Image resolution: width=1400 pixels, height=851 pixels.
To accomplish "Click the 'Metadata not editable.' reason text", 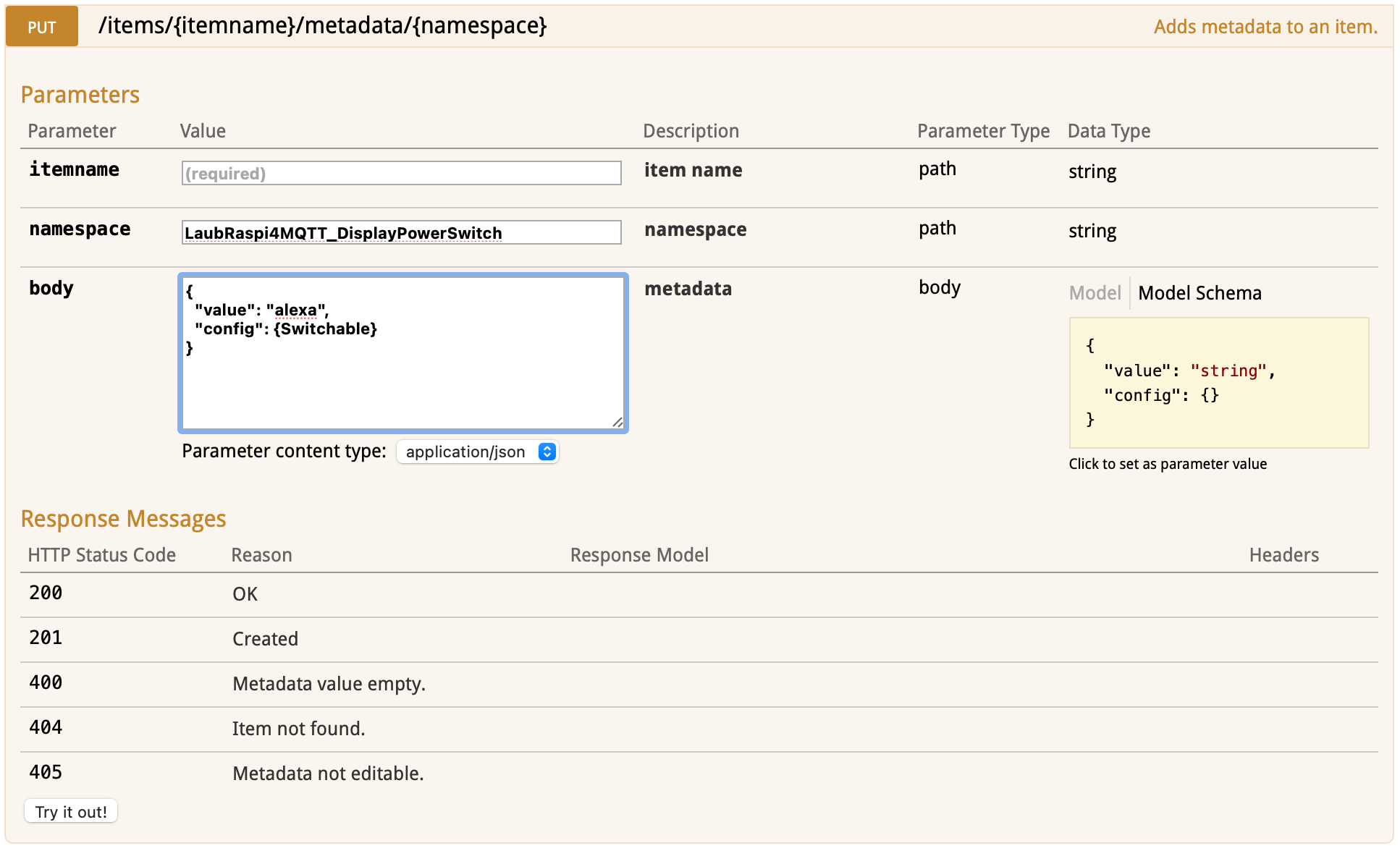I will (328, 774).
